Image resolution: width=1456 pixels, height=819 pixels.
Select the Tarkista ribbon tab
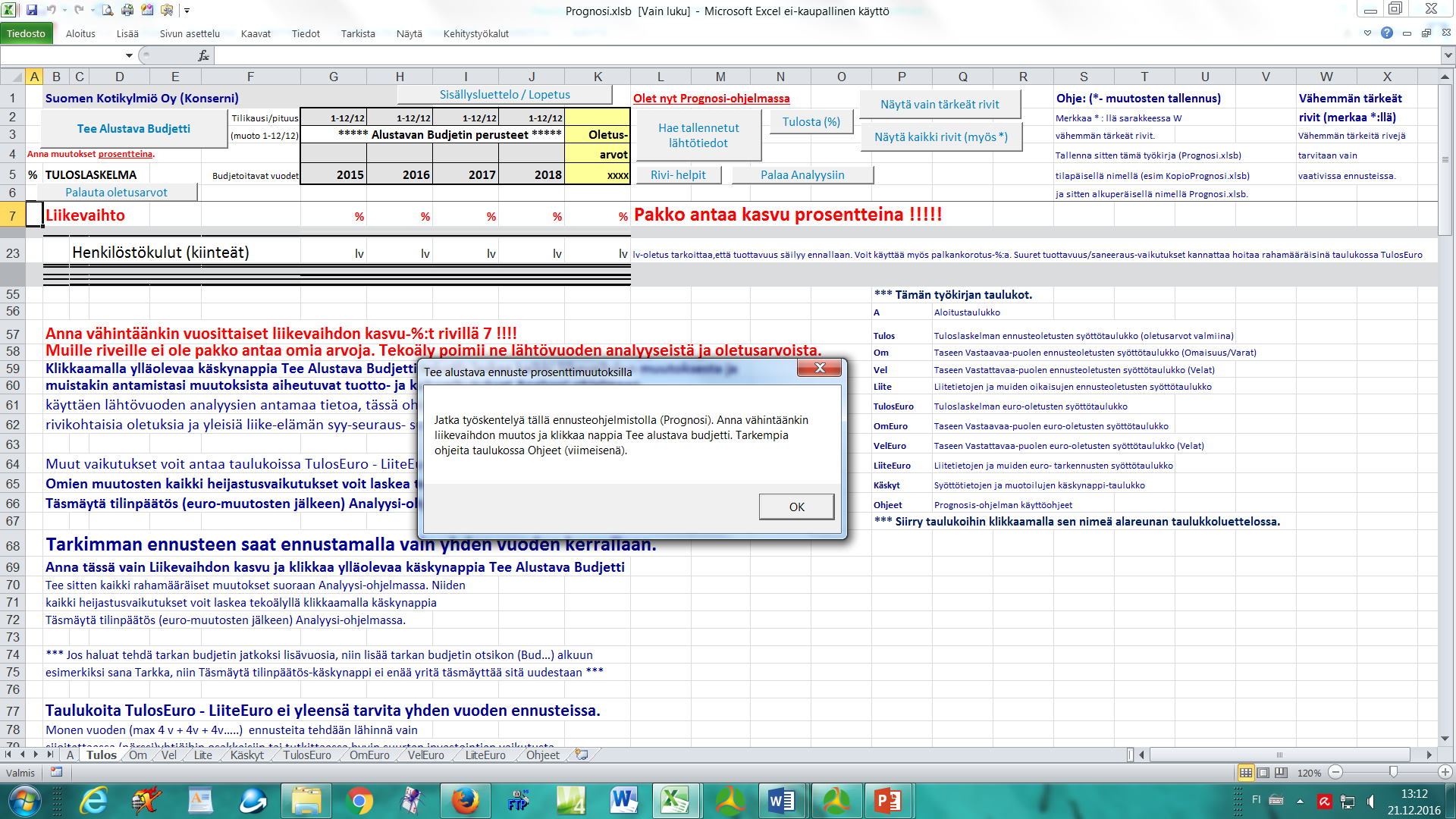pyautogui.click(x=358, y=33)
